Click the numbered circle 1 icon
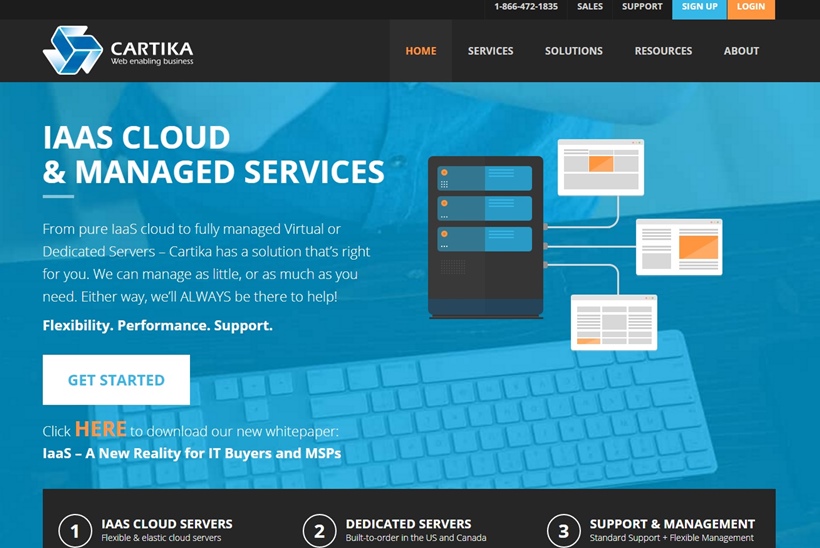Image resolution: width=820 pixels, height=548 pixels. pos(75,531)
